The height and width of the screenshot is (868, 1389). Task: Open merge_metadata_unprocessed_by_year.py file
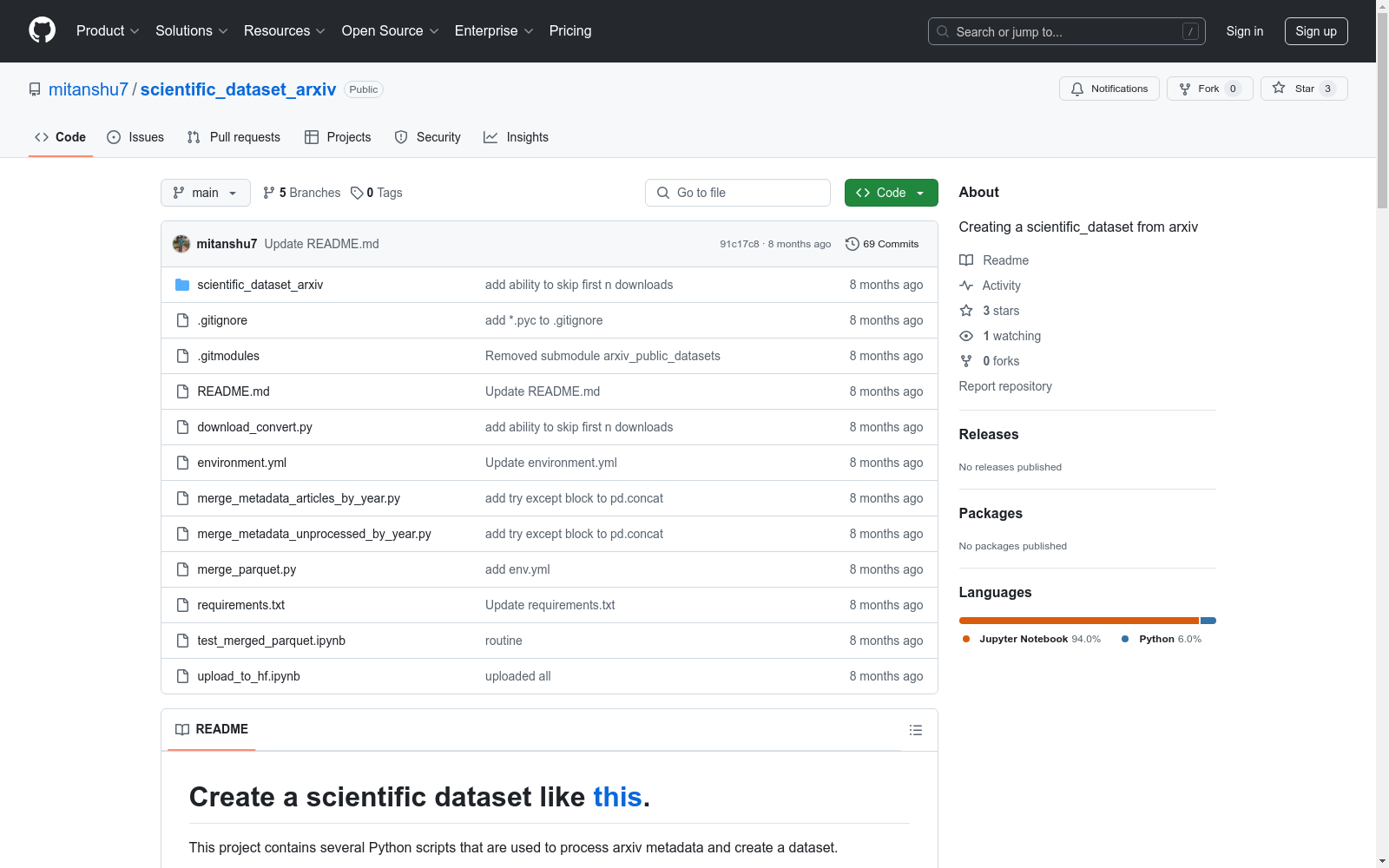click(314, 534)
